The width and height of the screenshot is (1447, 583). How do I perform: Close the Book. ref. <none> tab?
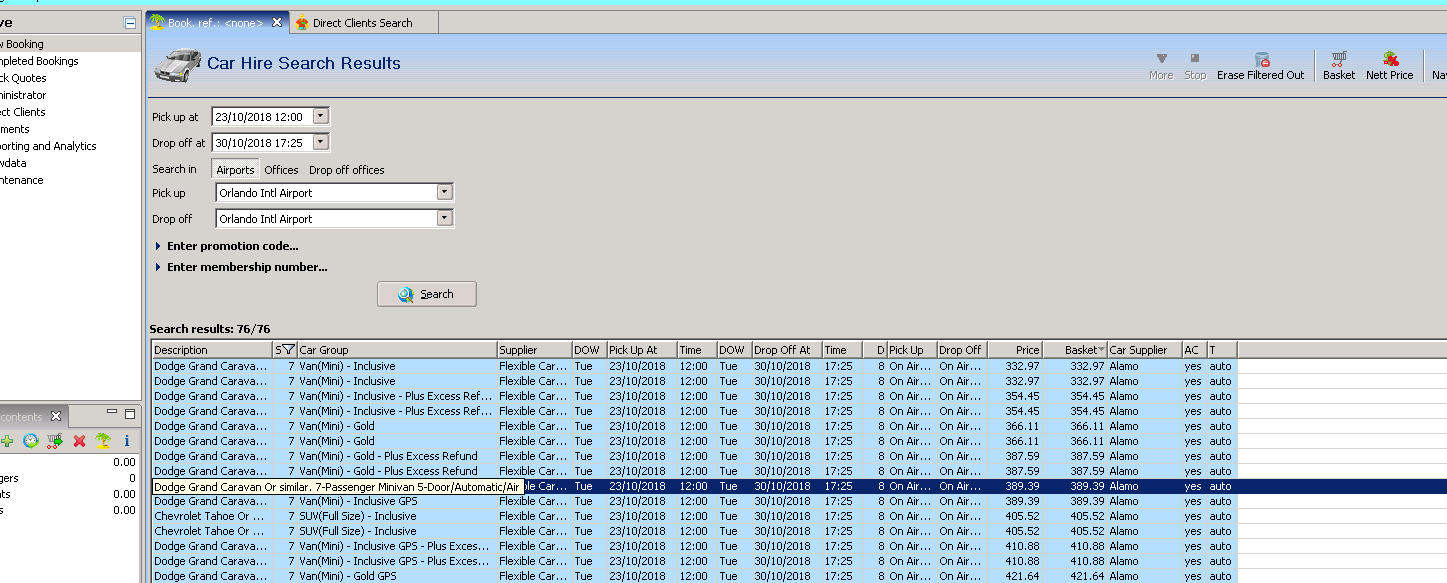(x=277, y=22)
